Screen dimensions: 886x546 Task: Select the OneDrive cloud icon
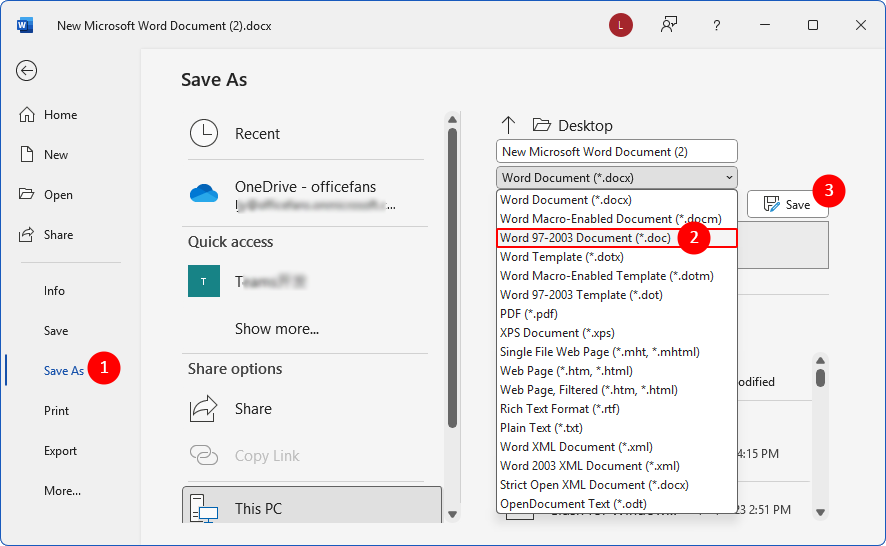204,194
